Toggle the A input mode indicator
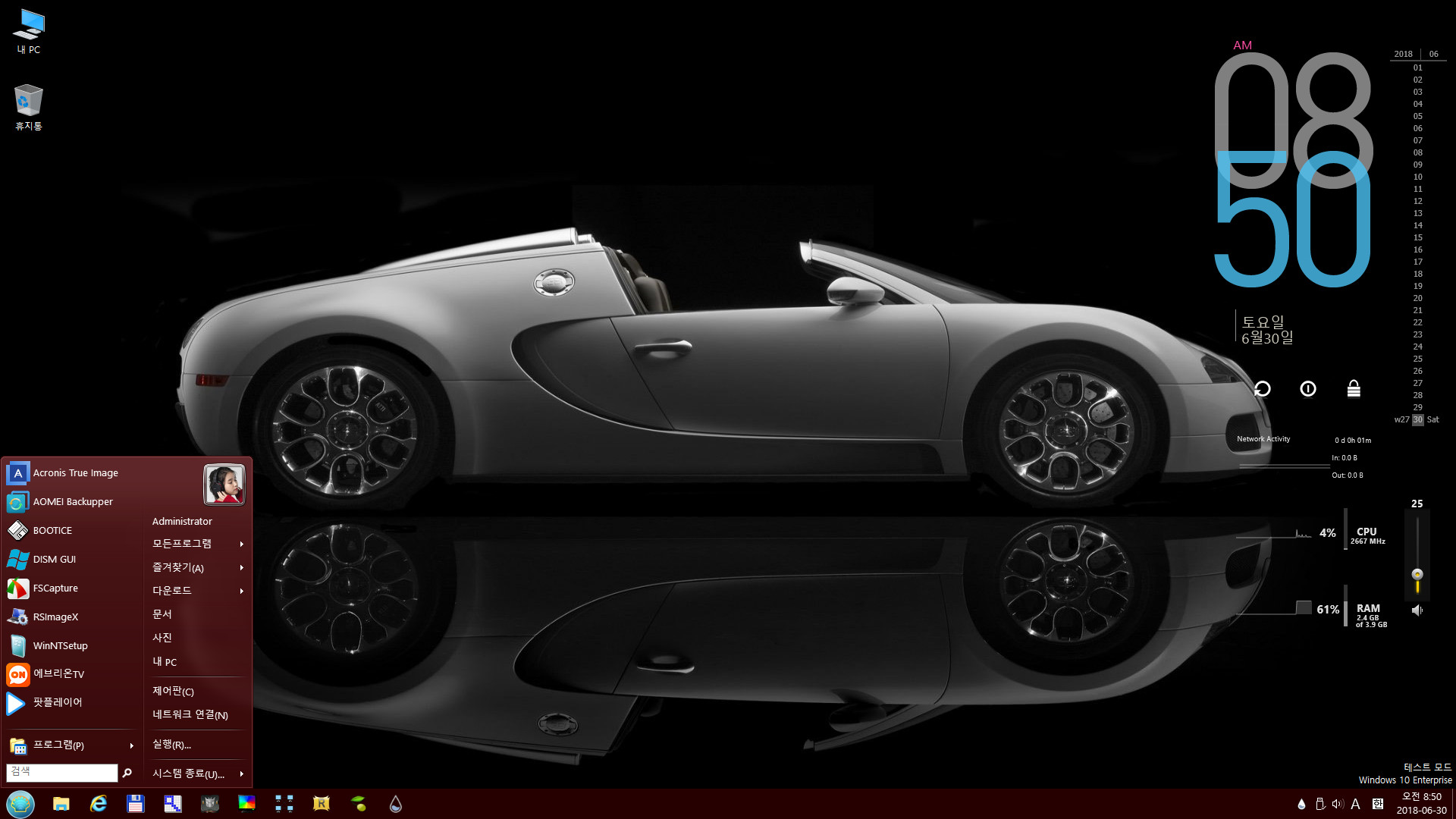 pyautogui.click(x=1356, y=804)
